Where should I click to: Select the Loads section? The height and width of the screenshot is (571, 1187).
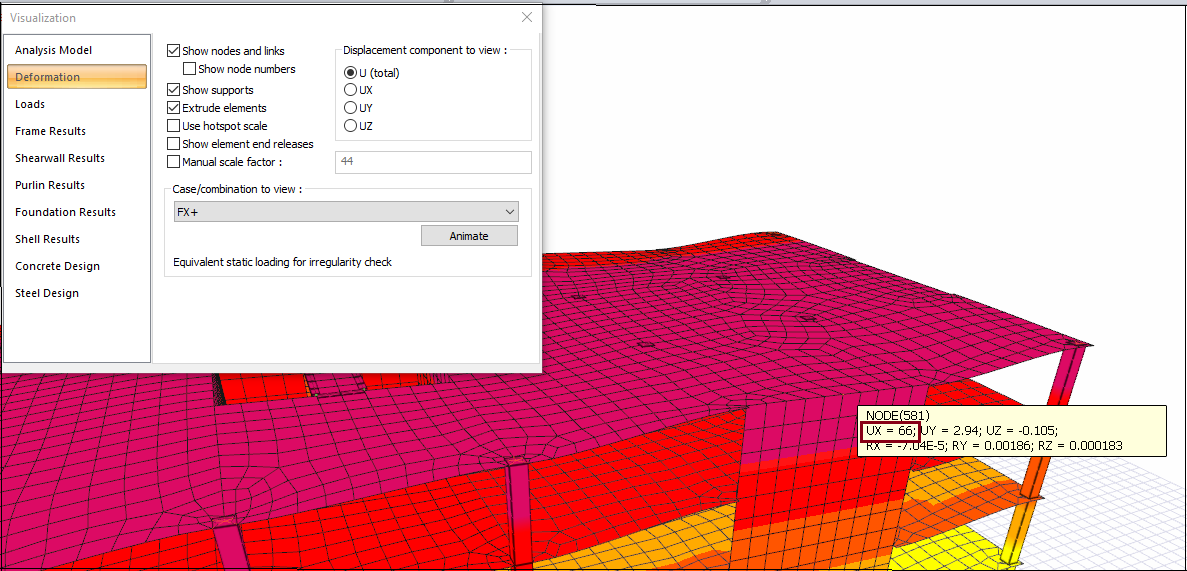tap(30, 104)
